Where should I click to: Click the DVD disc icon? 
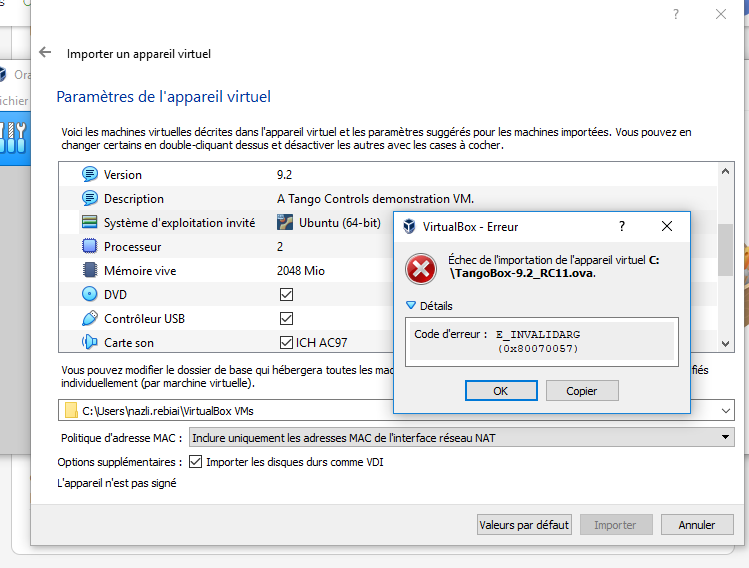coord(89,294)
